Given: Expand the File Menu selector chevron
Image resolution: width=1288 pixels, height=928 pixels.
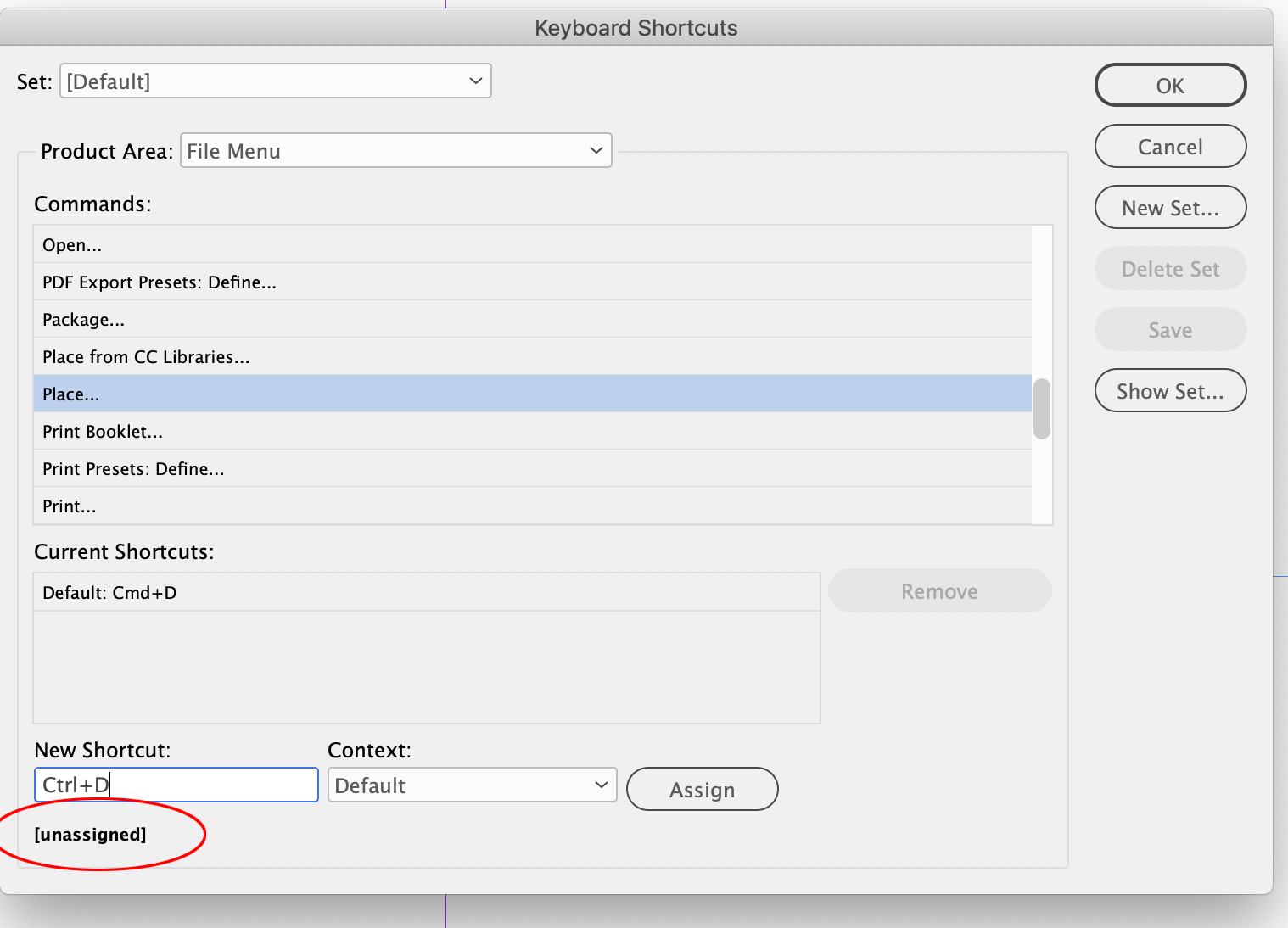Looking at the screenshot, I should [x=596, y=150].
